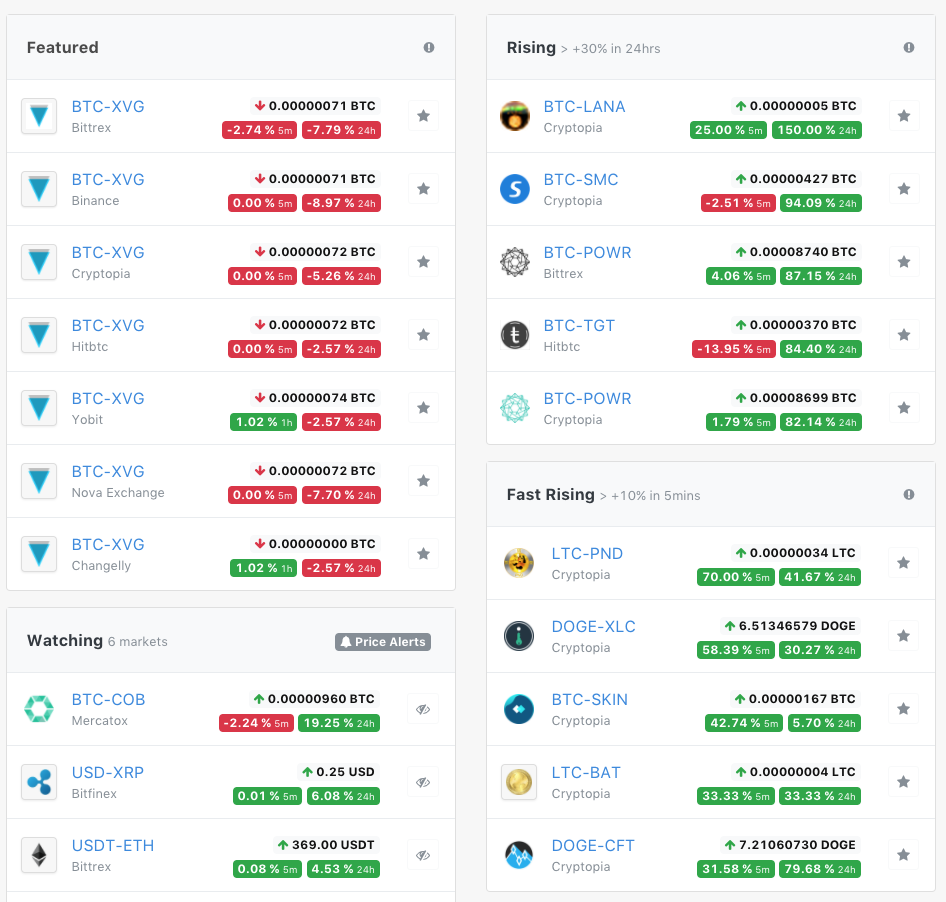
Task: Toggle visibility of the USDT-ETH market
Action: (422, 855)
